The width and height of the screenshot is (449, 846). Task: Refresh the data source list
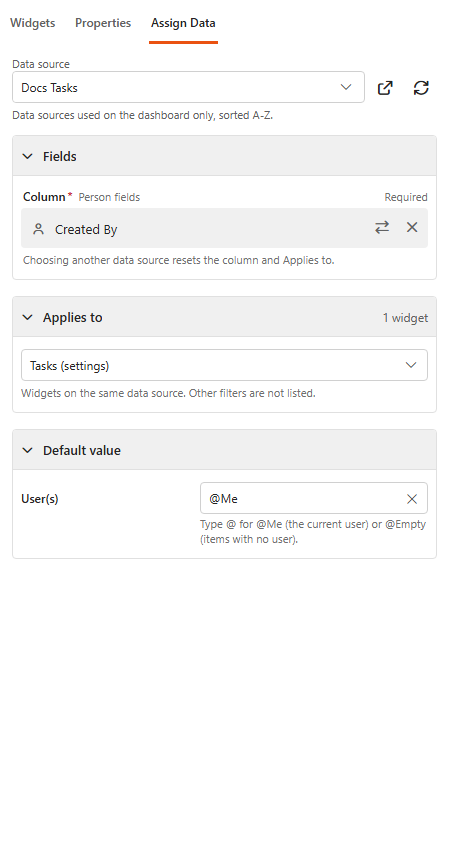click(x=421, y=88)
